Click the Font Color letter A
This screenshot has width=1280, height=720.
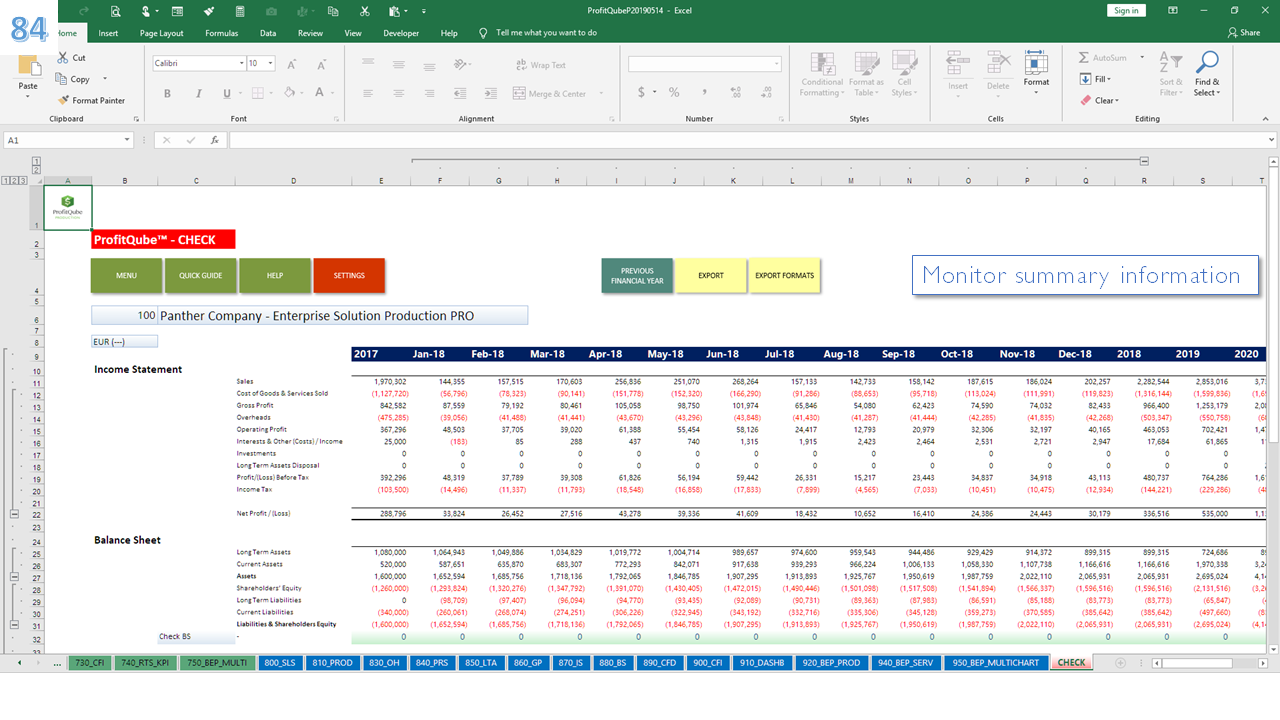coord(320,93)
